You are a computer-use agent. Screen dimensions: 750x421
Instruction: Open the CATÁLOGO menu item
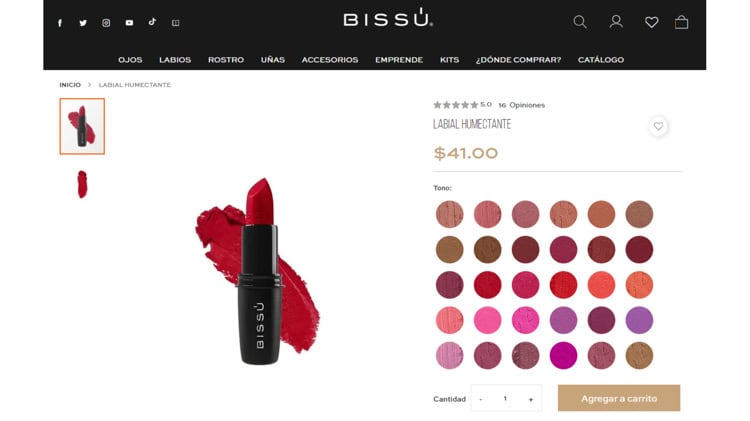(x=601, y=60)
